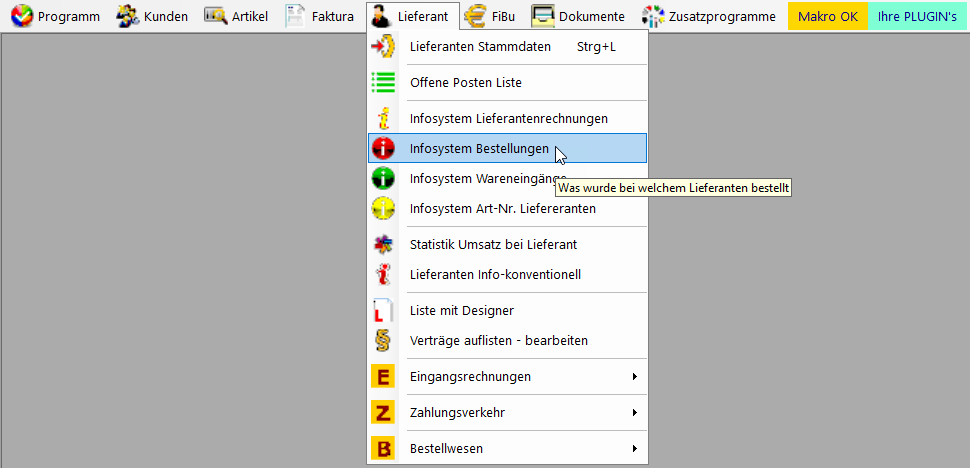Click the orange E icon for Eingangsrechnungen
Viewport: 970px width, 468px height.
click(x=383, y=377)
